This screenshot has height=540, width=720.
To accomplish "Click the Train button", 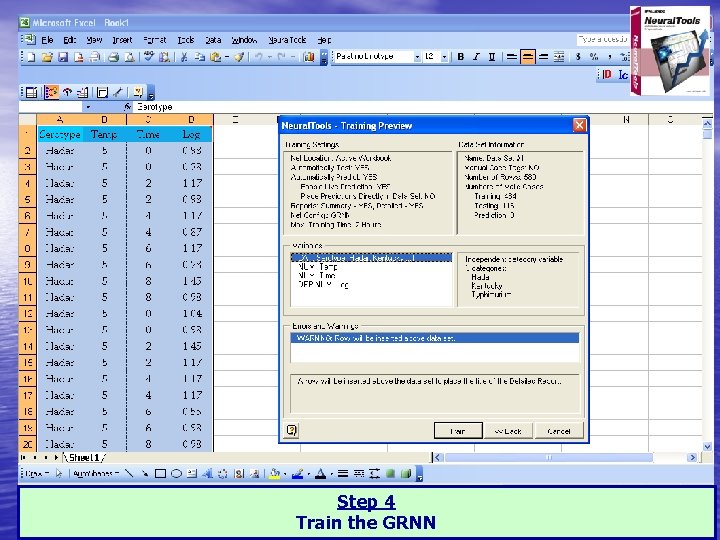I will (458, 431).
